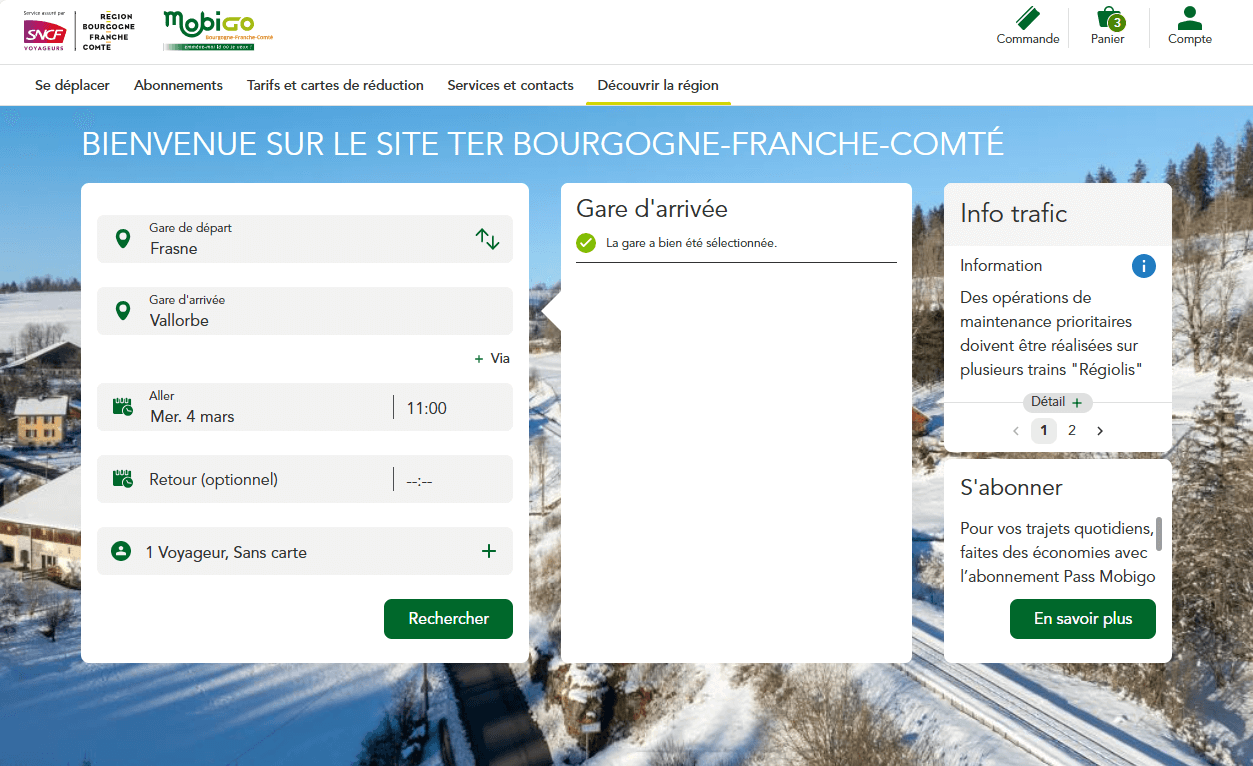
Task: Click the blue information icon
Action: 1143,266
